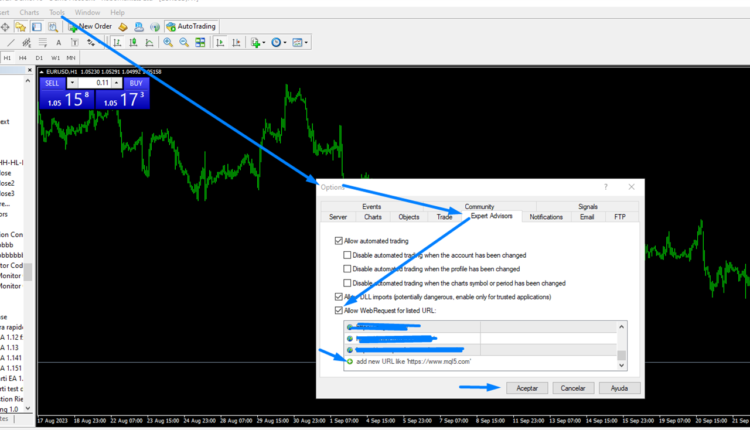Open the templates dropdown in toolbar

pos(307,43)
